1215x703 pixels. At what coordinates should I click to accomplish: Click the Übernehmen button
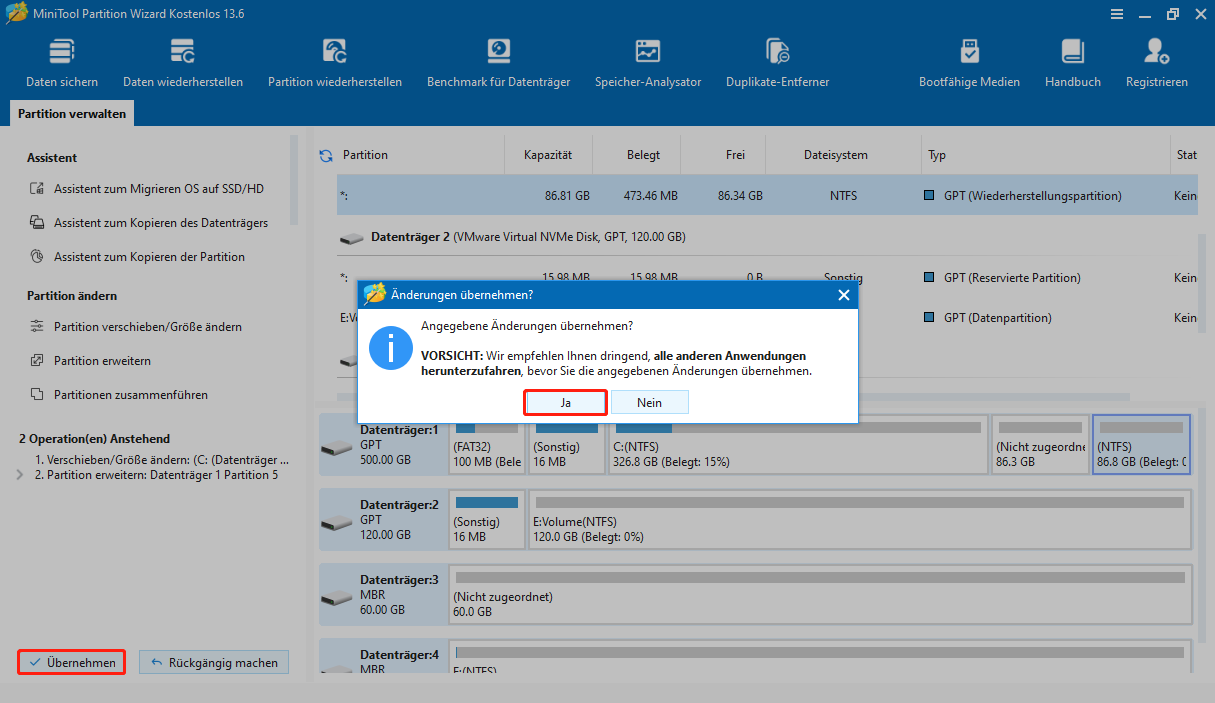click(72, 662)
